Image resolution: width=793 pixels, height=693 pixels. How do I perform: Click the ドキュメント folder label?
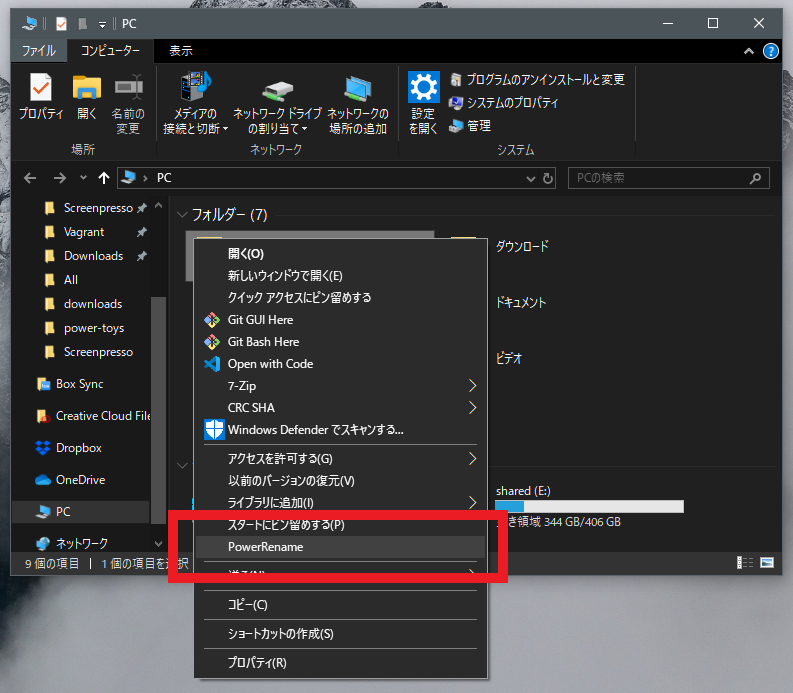pyautogui.click(x=521, y=302)
